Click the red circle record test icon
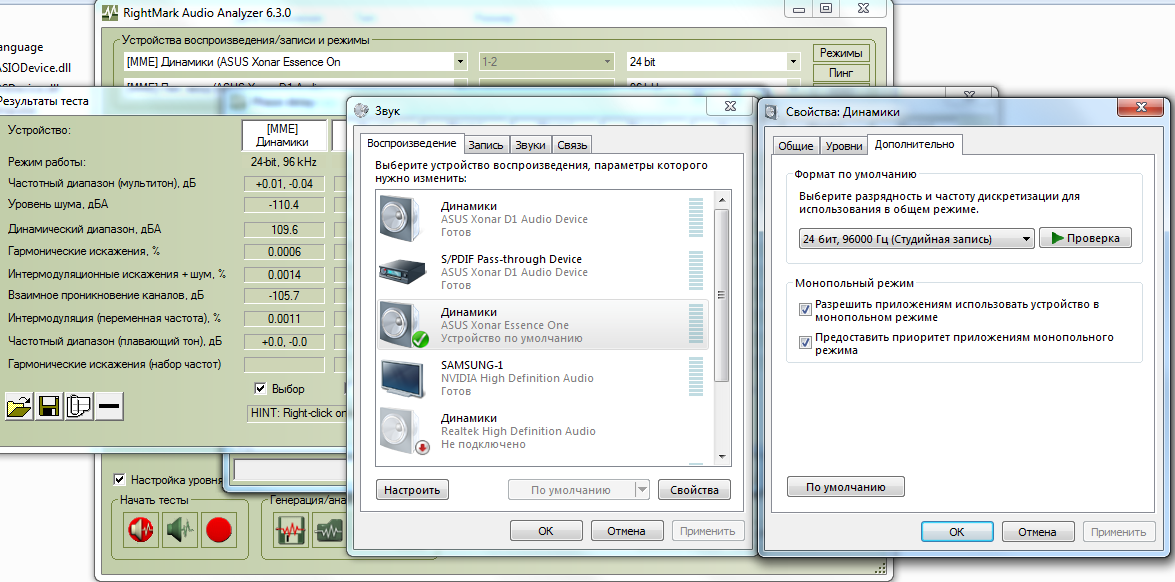 click(220, 530)
